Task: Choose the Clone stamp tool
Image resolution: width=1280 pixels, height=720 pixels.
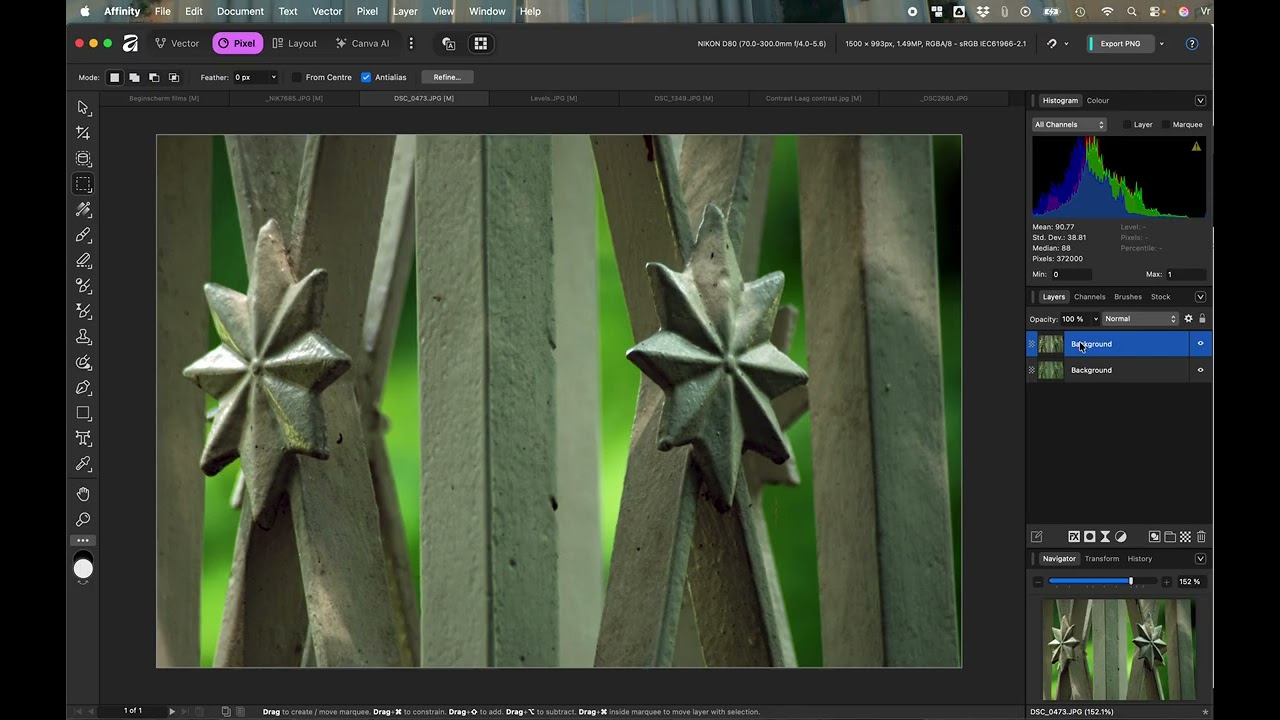Action: [x=83, y=337]
